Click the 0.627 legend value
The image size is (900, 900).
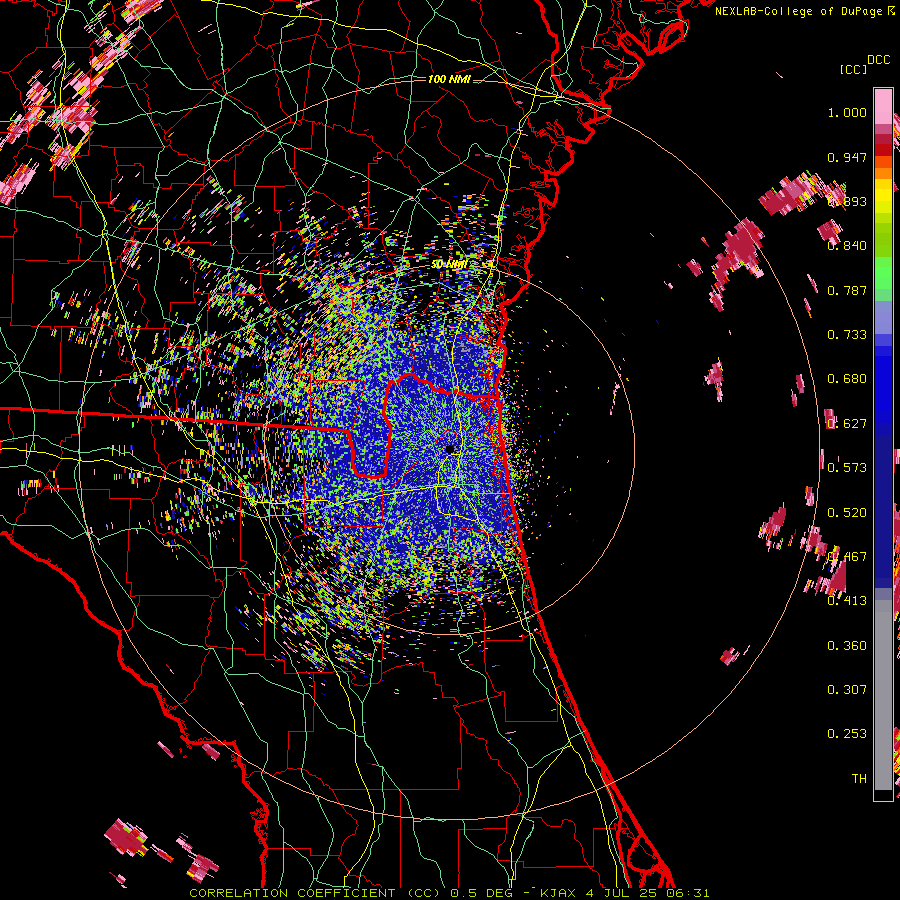(x=847, y=424)
